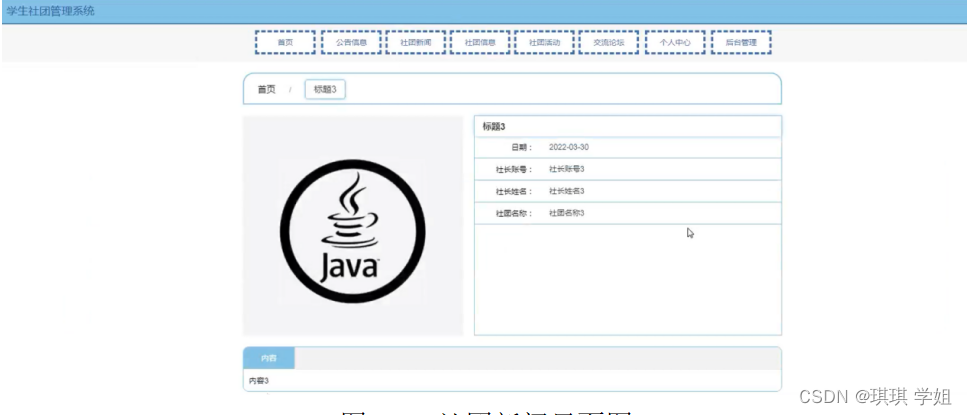Click the 社团名称3 value
Screen dimensions: 967x415
tap(567, 213)
